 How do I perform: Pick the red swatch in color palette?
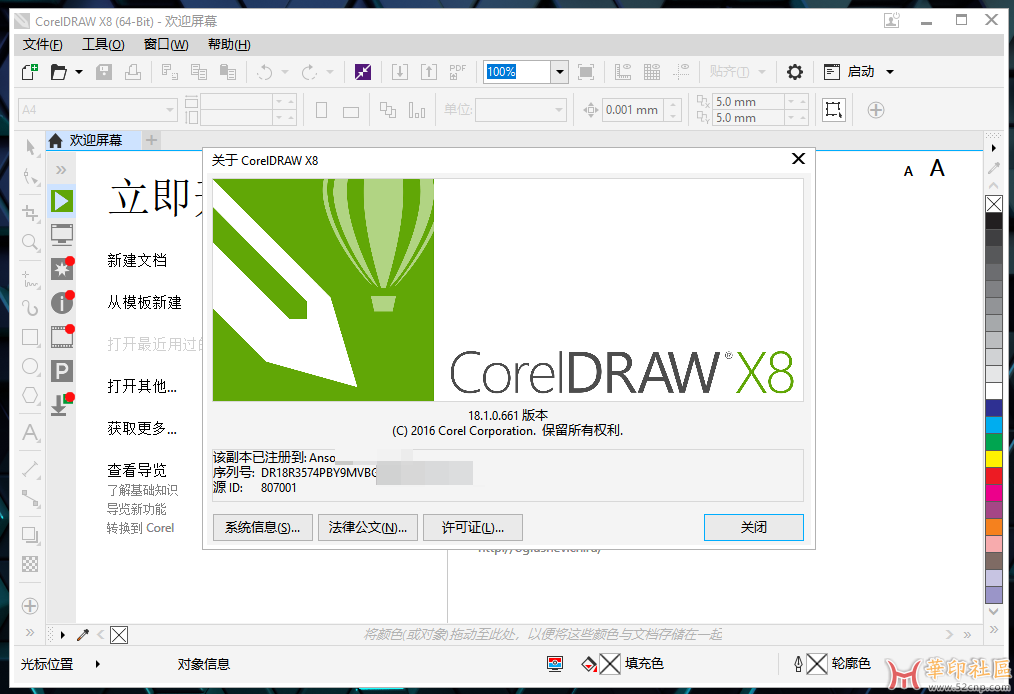[994, 475]
